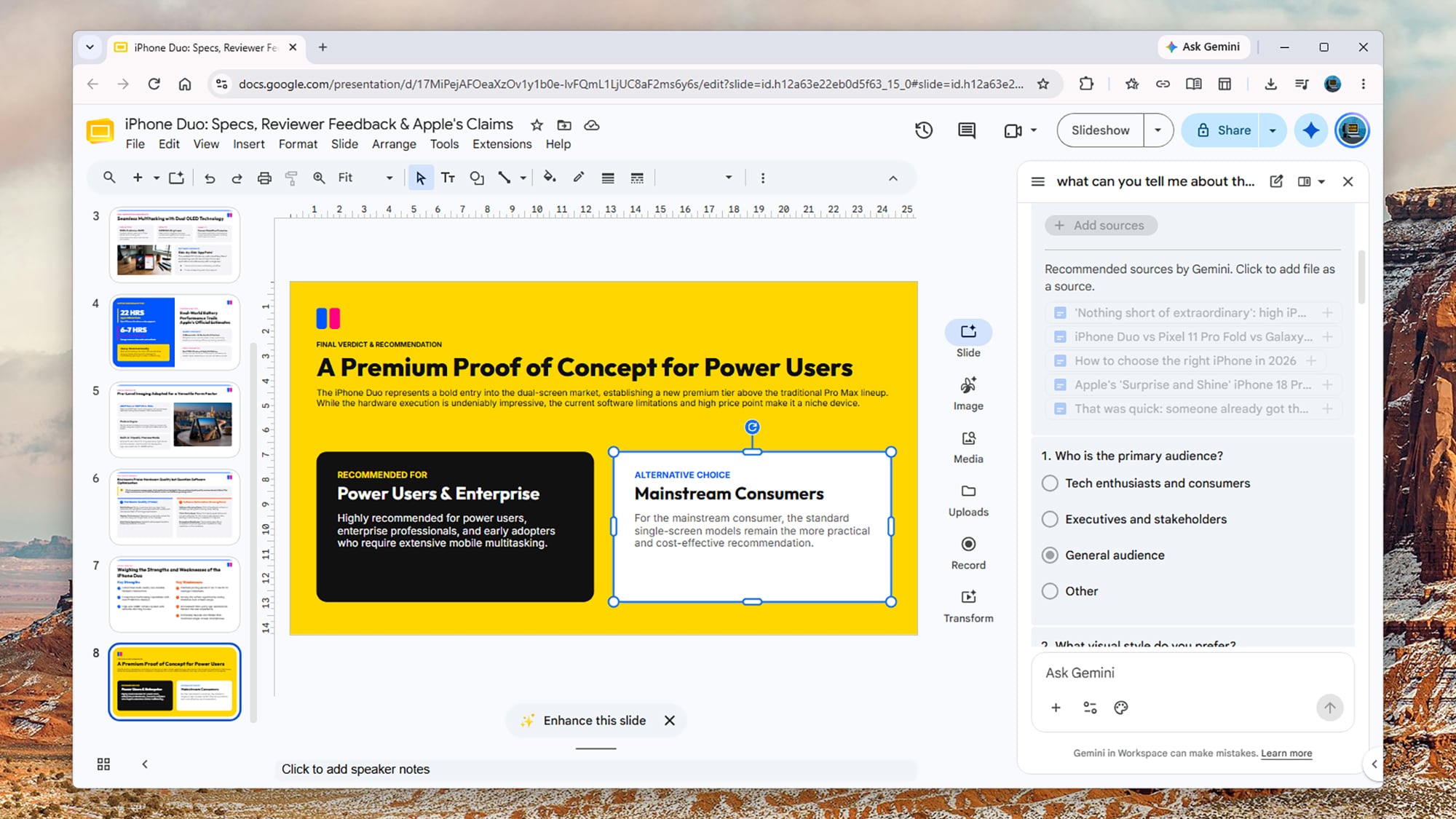Collapse the toolbar with the up chevron
Image resolution: width=1456 pixels, height=819 pixels.
point(893,178)
